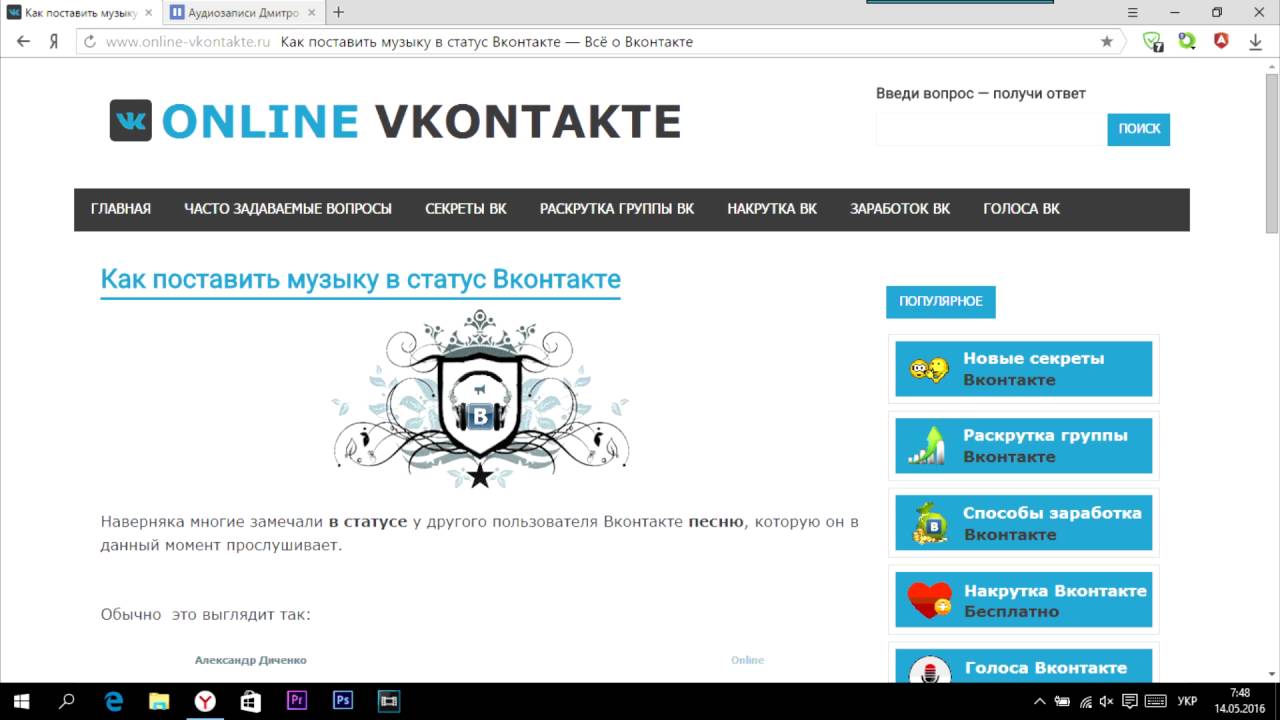
Task: Click 'Введи вопрос — получи ответ' label
Action: 981,94
